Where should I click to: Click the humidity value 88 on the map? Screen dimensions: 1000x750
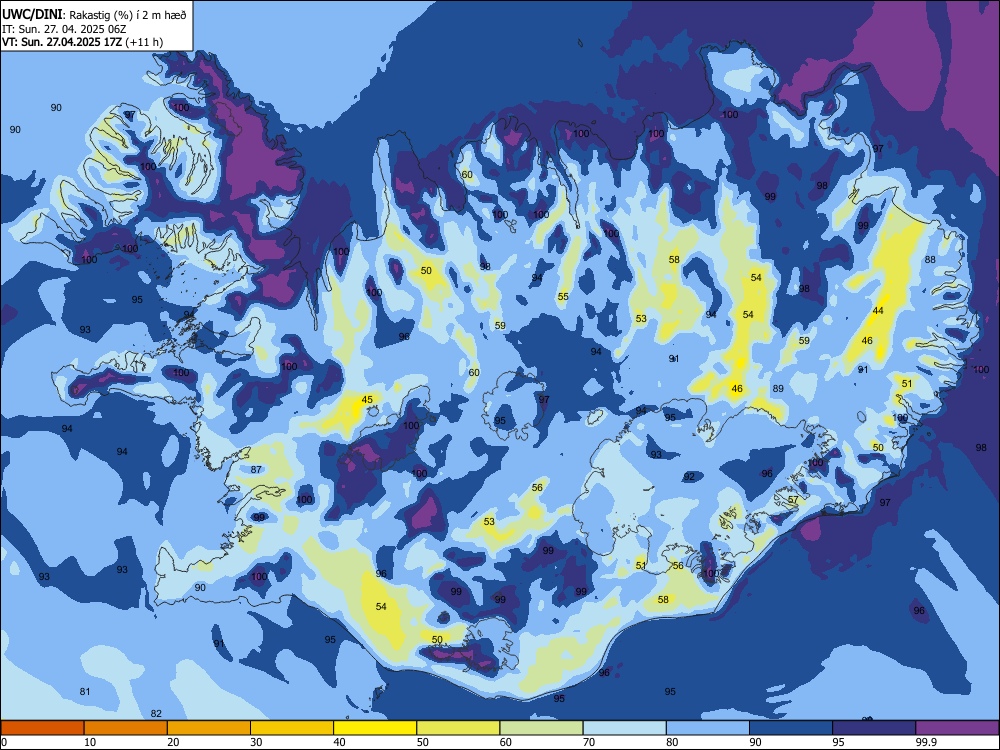(930, 260)
